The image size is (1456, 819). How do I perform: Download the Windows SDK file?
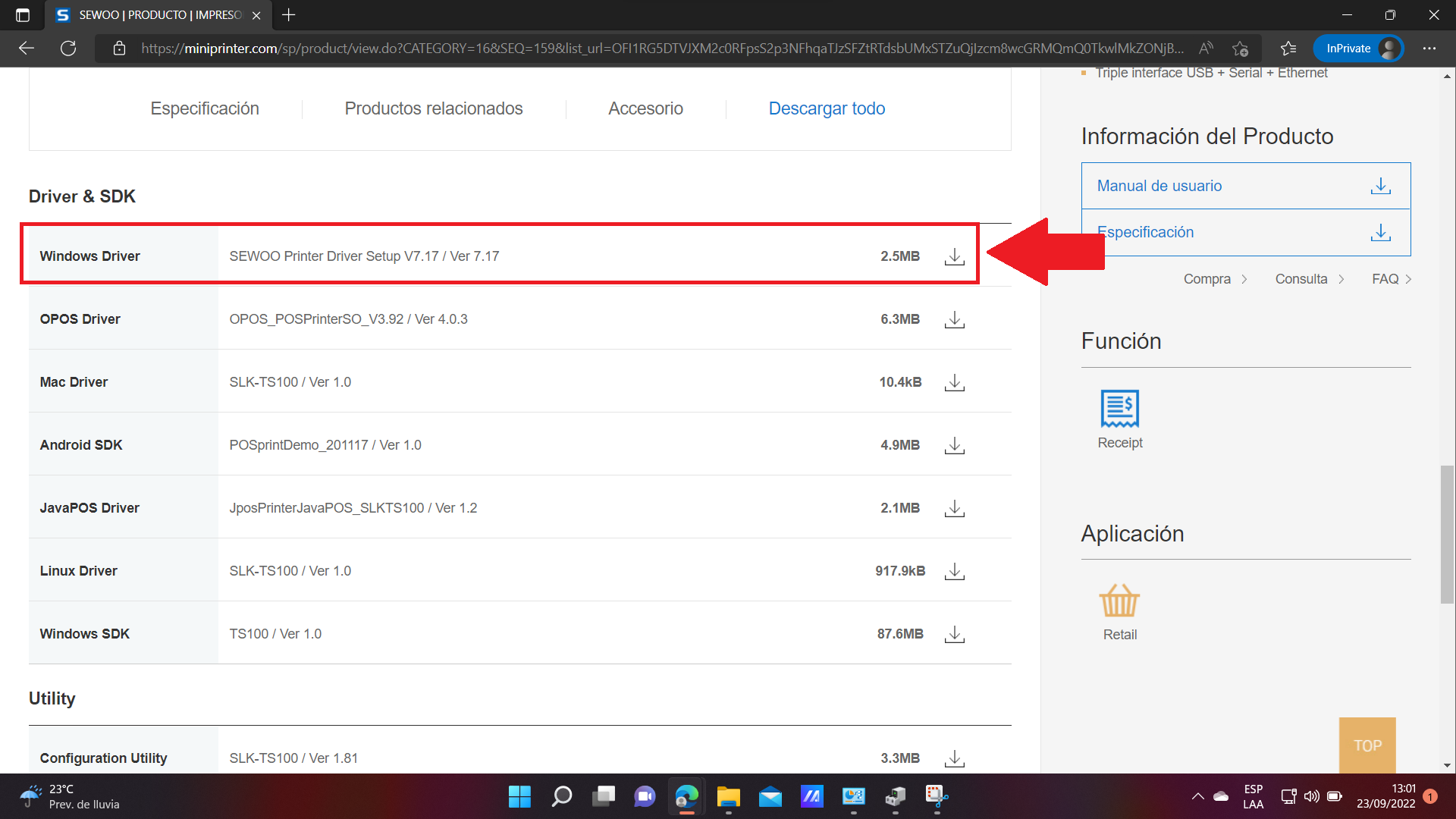[x=954, y=634]
